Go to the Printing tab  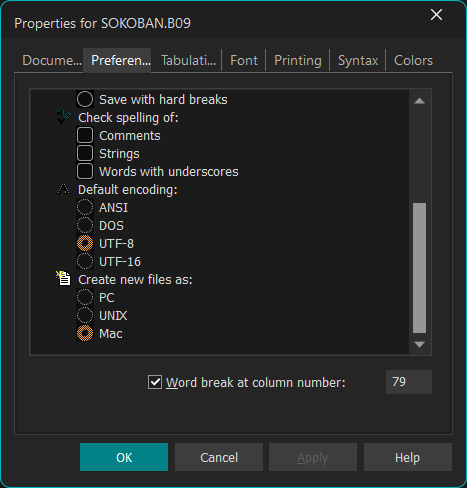point(298,60)
